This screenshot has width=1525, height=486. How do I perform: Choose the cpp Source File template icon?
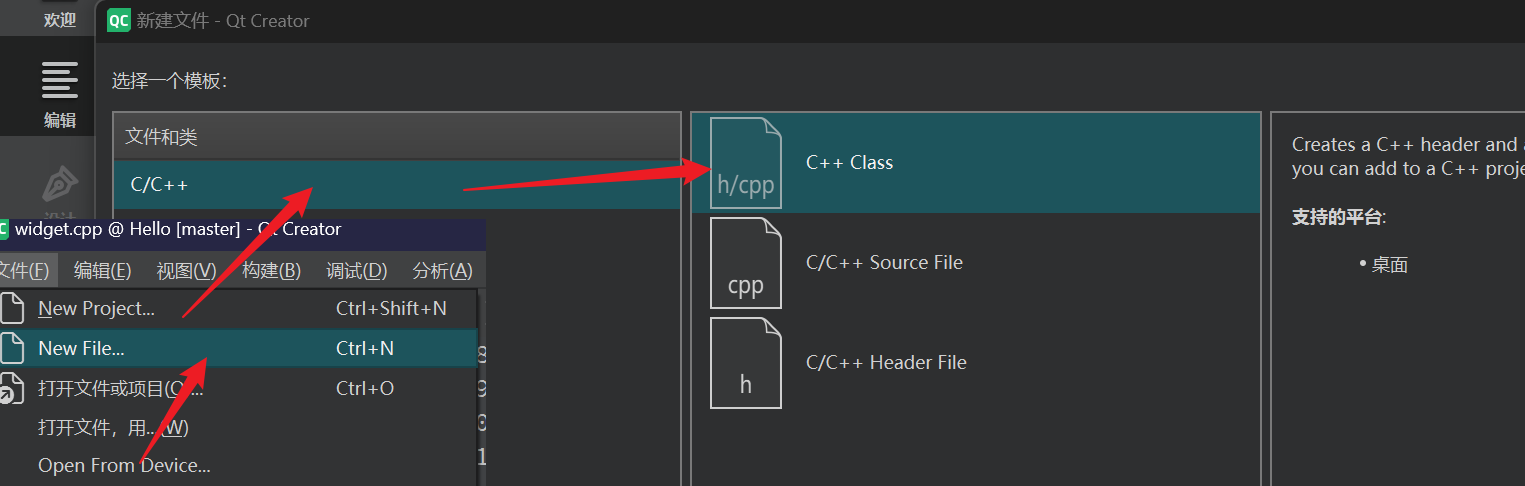tap(745, 263)
